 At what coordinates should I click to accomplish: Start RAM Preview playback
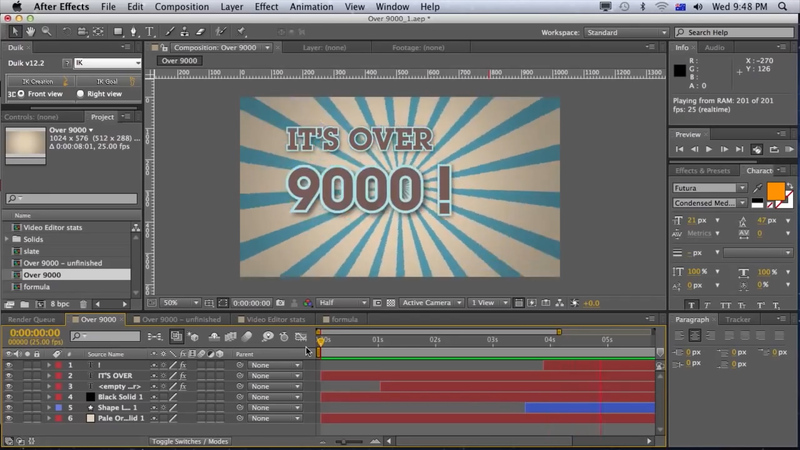[x=789, y=149]
